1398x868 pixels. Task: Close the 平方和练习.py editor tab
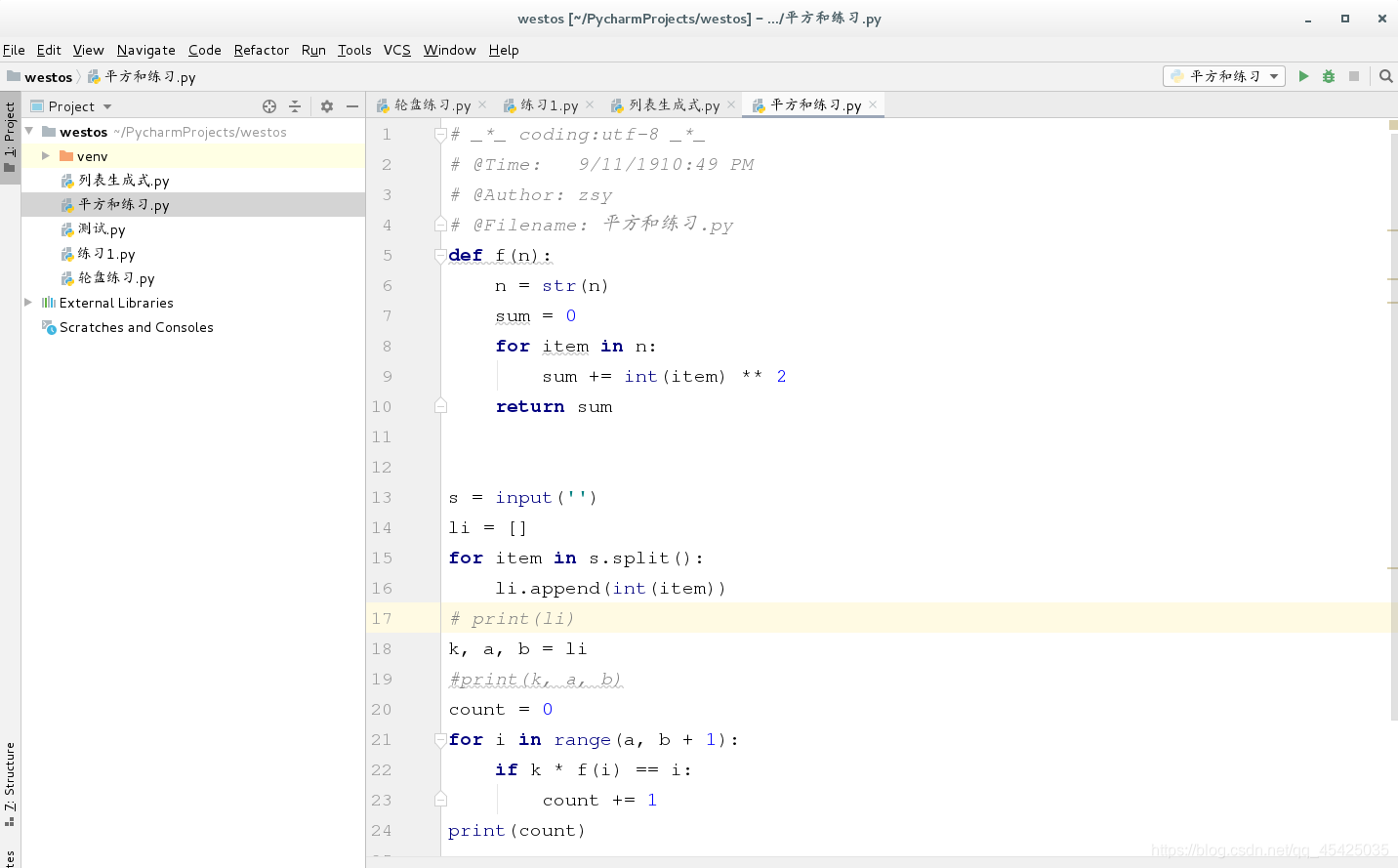[x=873, y=104]
